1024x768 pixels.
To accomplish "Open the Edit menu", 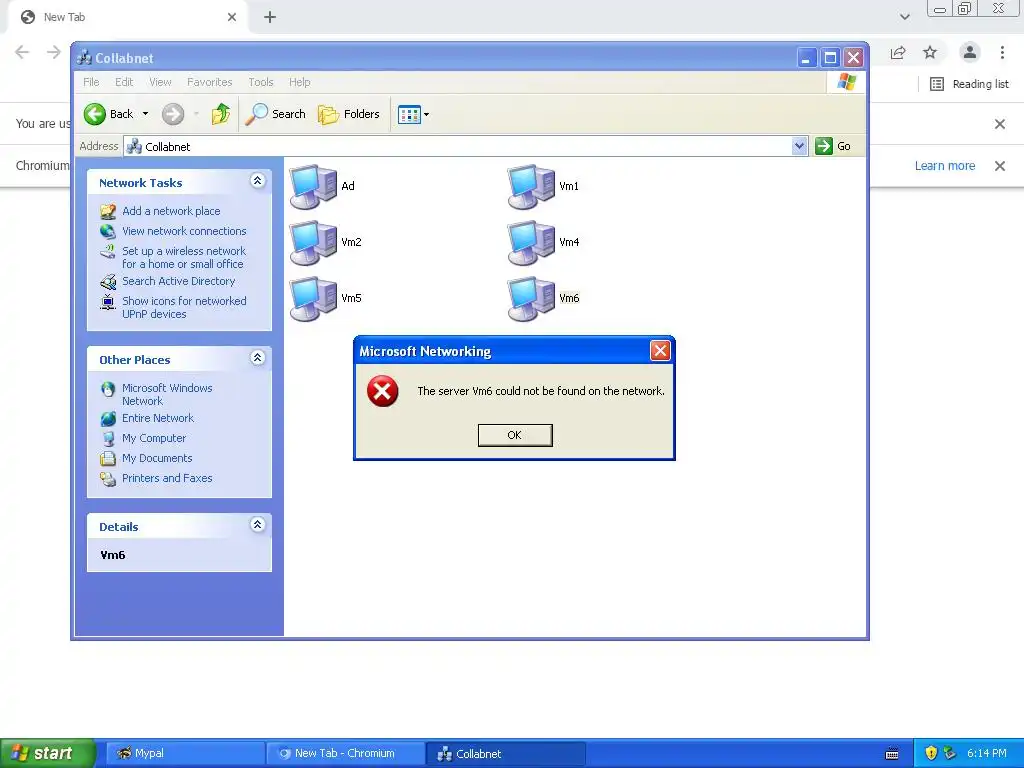I will [x=124, y=82].
